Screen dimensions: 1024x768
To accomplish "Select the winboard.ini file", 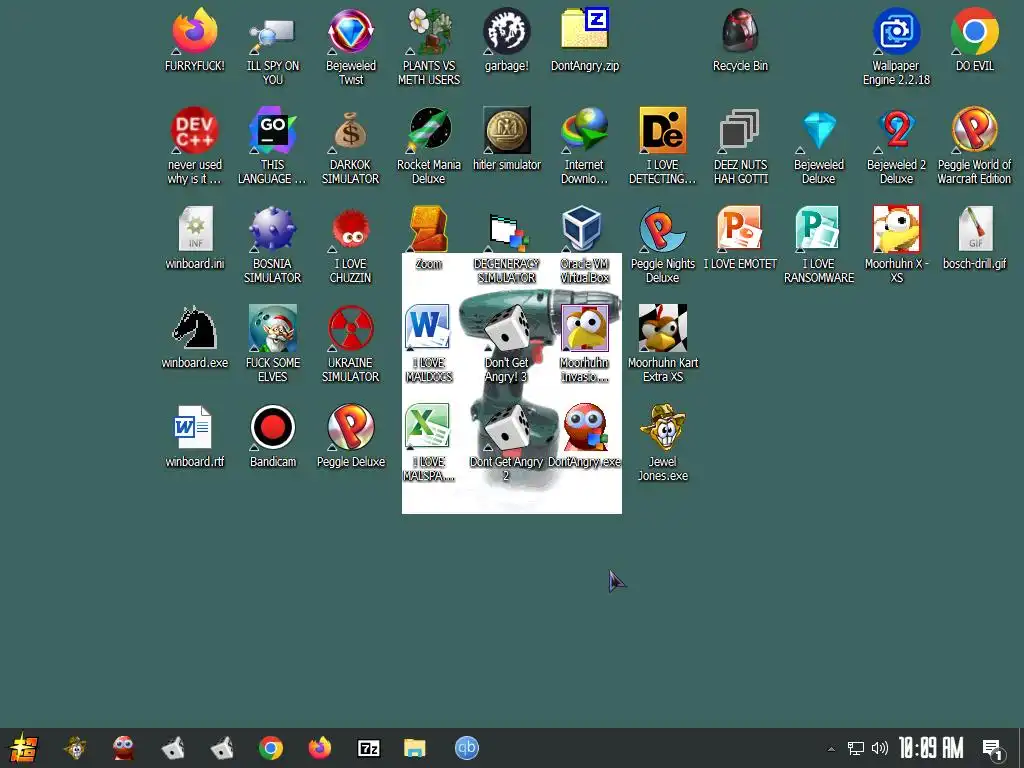I will (x=195, y=238).
